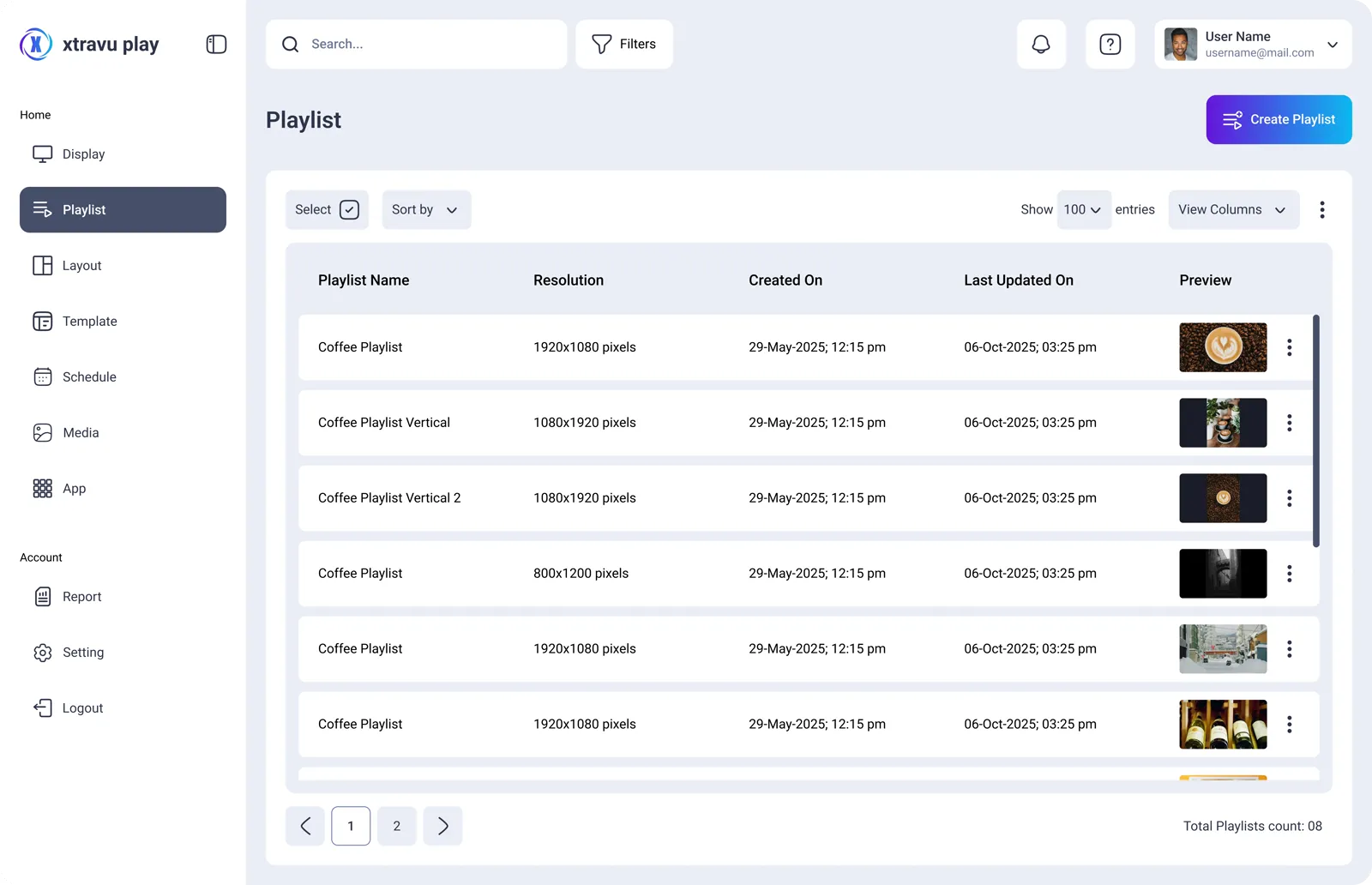
Task: Click the Resolution column header
Action: pyautogui.click(x=569, y=280)
